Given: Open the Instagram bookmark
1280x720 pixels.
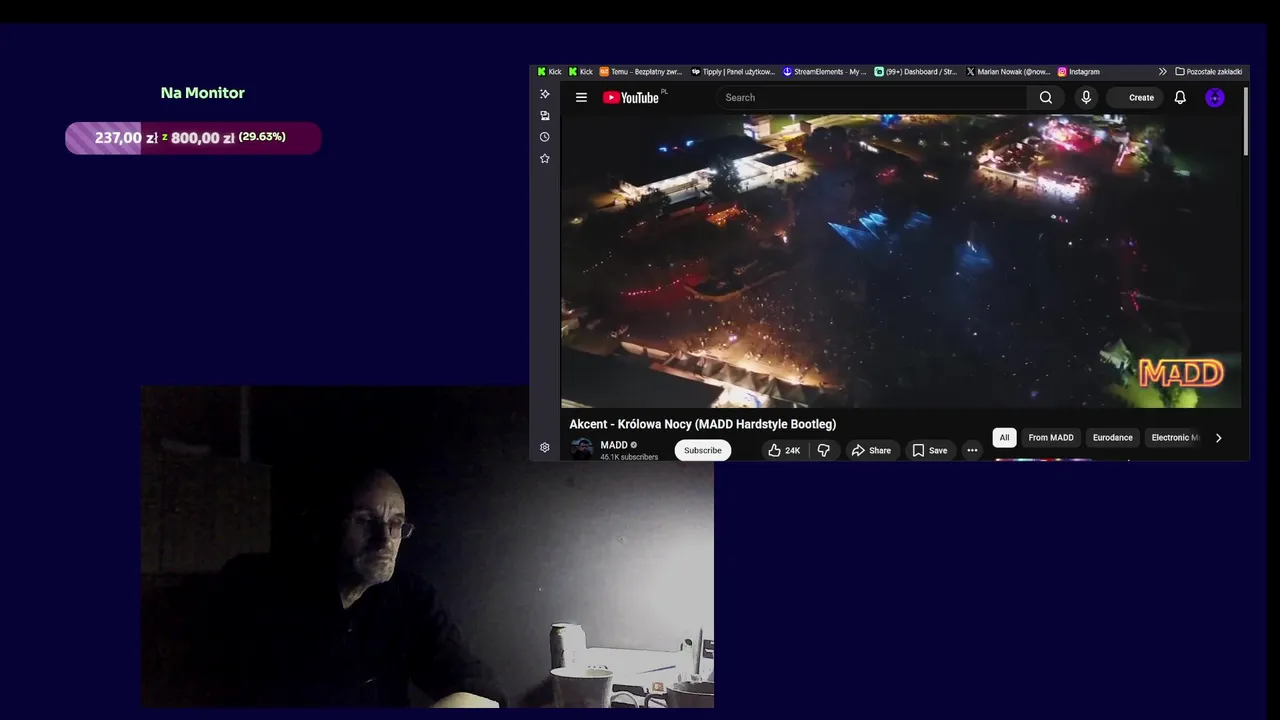Looking at the screenshot, I should coord(1079,72).
